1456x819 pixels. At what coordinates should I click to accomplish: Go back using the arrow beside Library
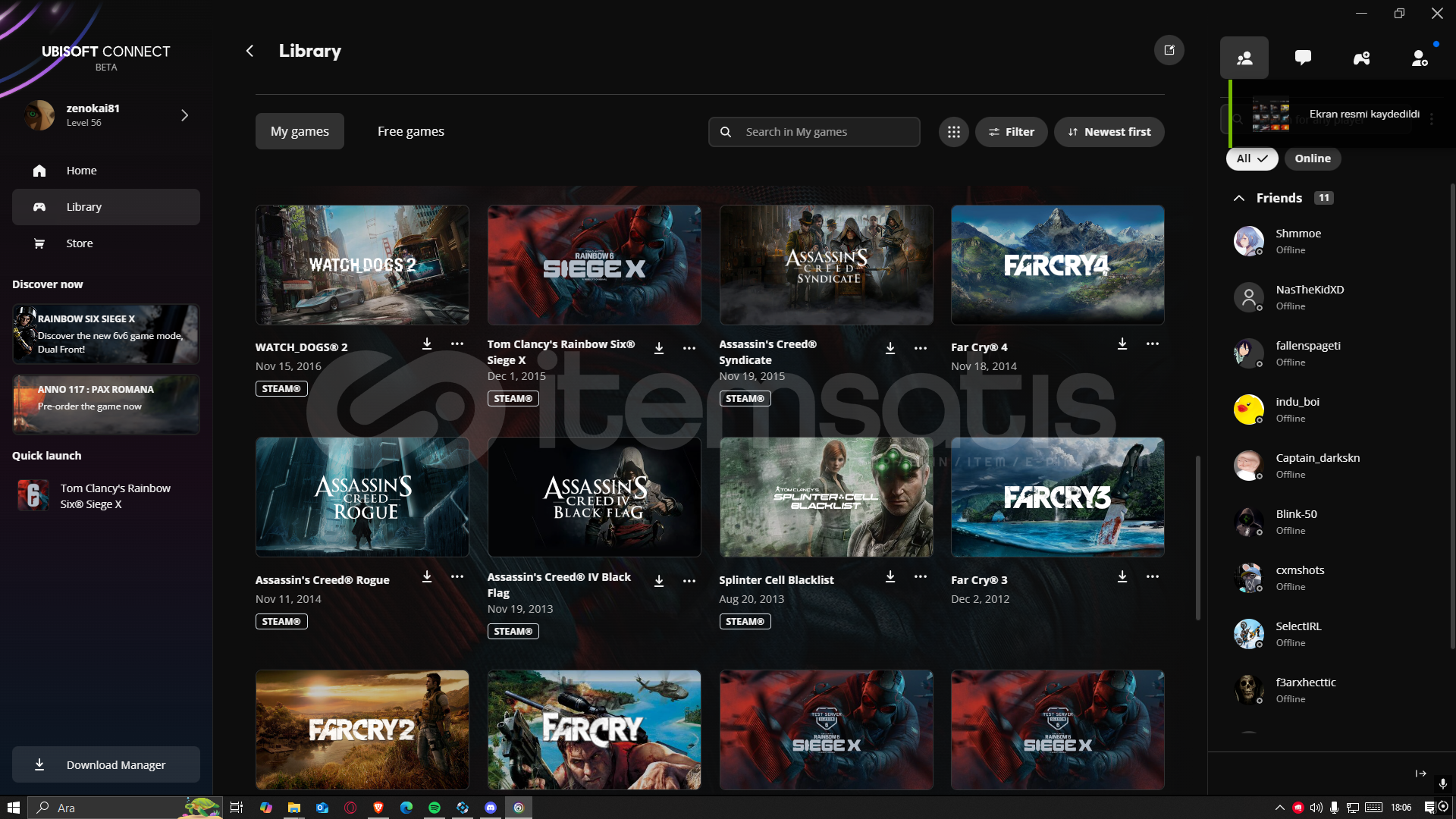tap(249, 51)
